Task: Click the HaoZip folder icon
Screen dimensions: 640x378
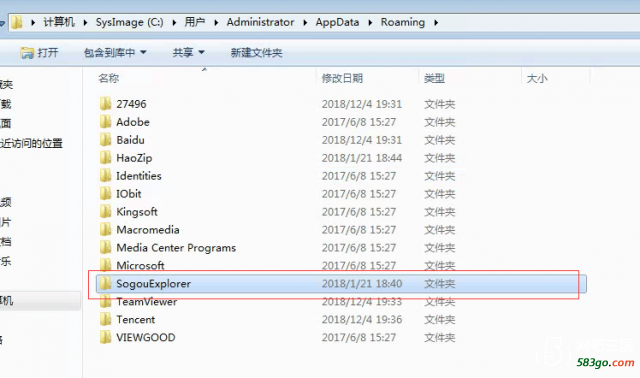Action: pos(105,158)
